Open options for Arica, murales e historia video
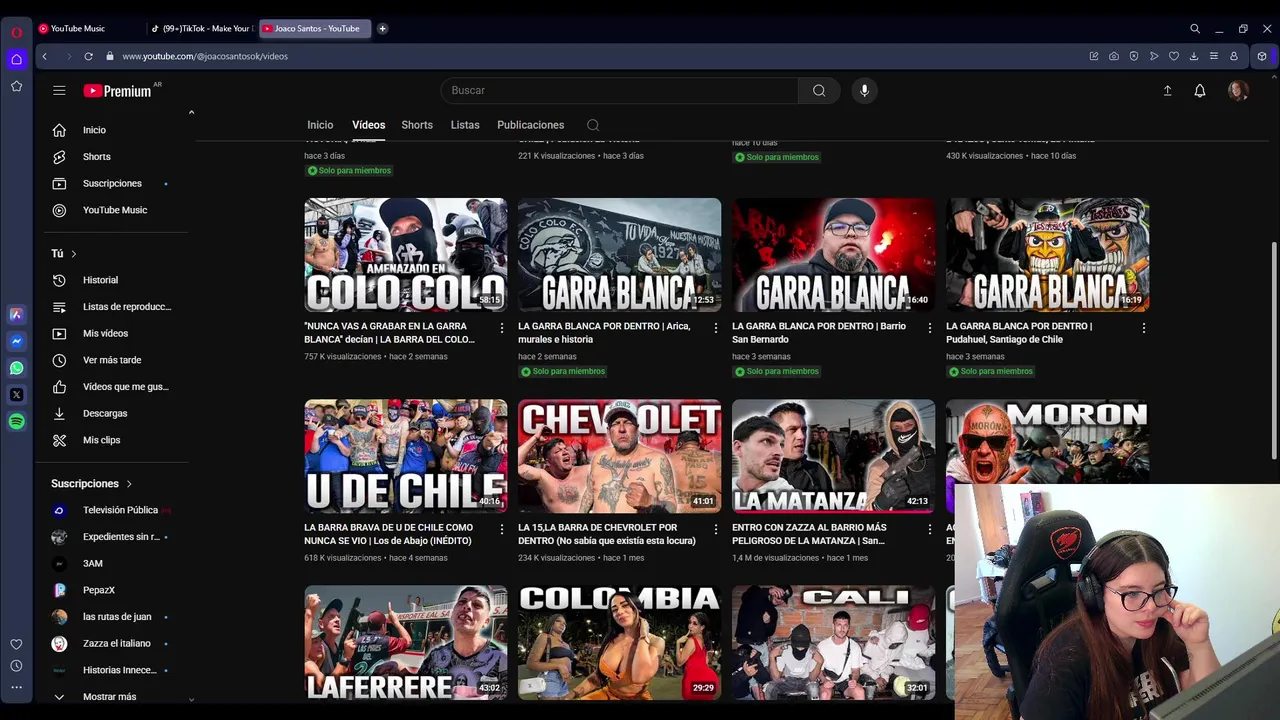This screenshot has width=1280, height=720. tap(716, 328)
